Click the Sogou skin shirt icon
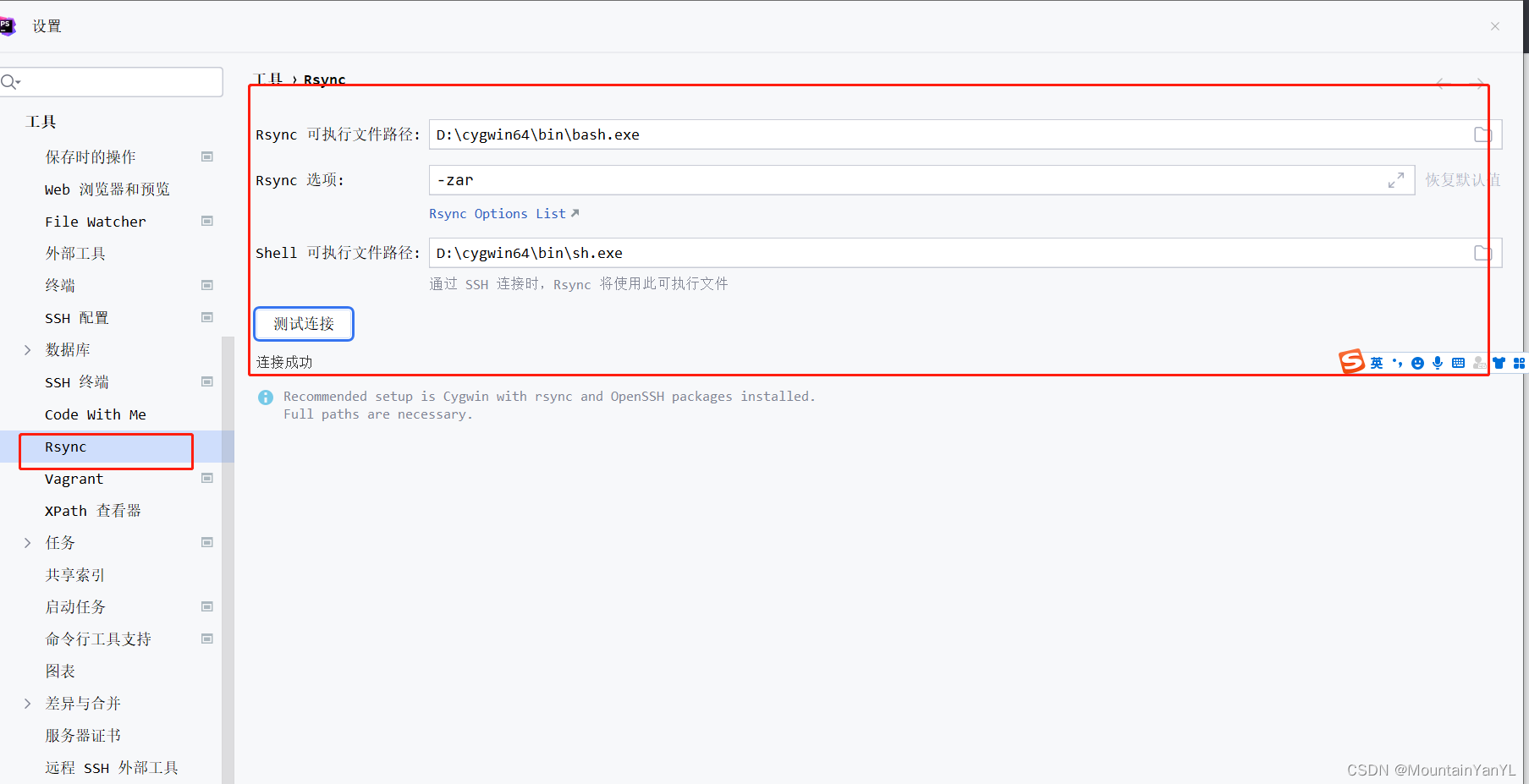The height and width of the screenshot is (784, 1529). [x=1499, y=362]
